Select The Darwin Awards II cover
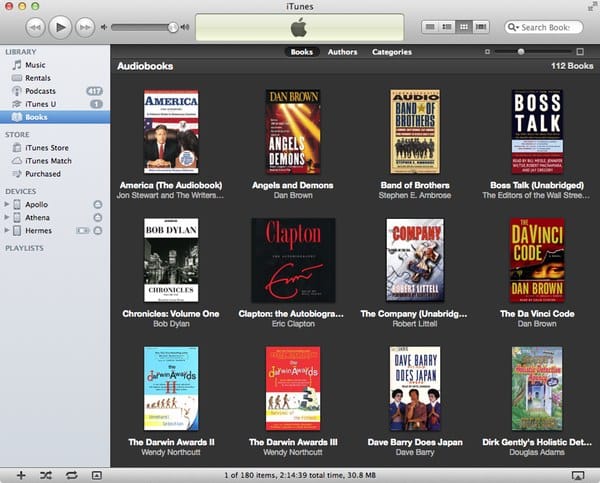600x483 pixels. point(171,388)
